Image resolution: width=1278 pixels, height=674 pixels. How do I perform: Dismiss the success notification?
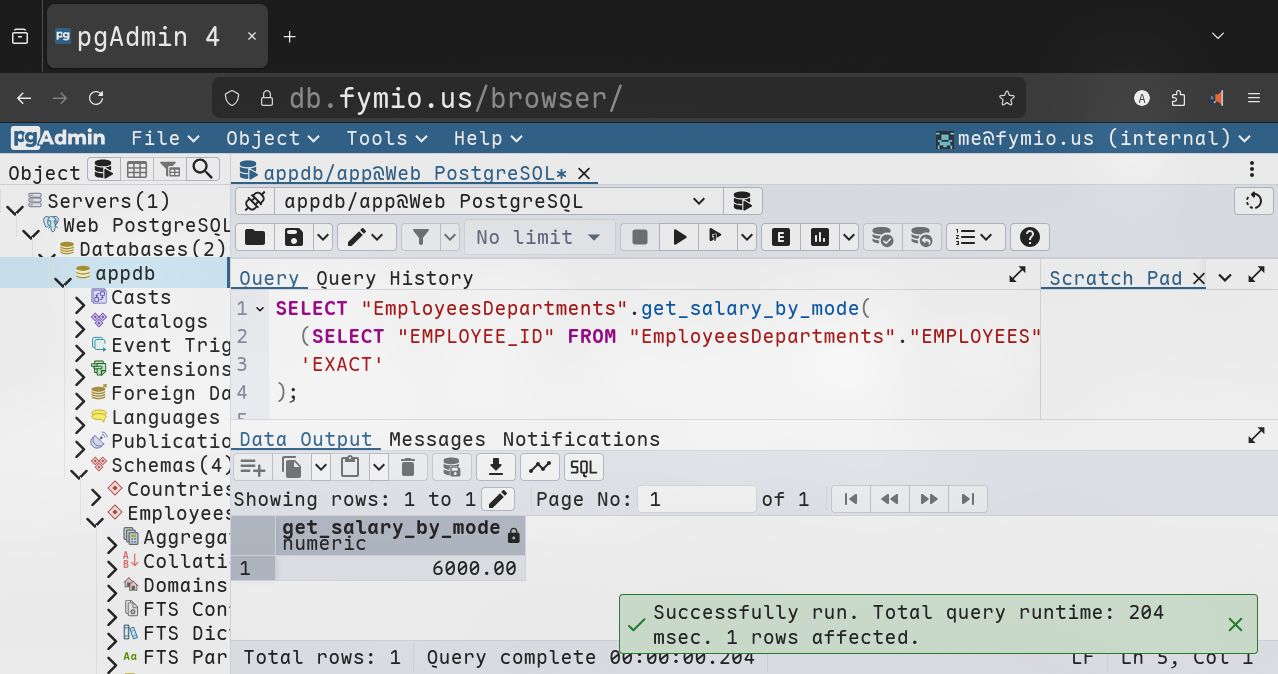1235,624
